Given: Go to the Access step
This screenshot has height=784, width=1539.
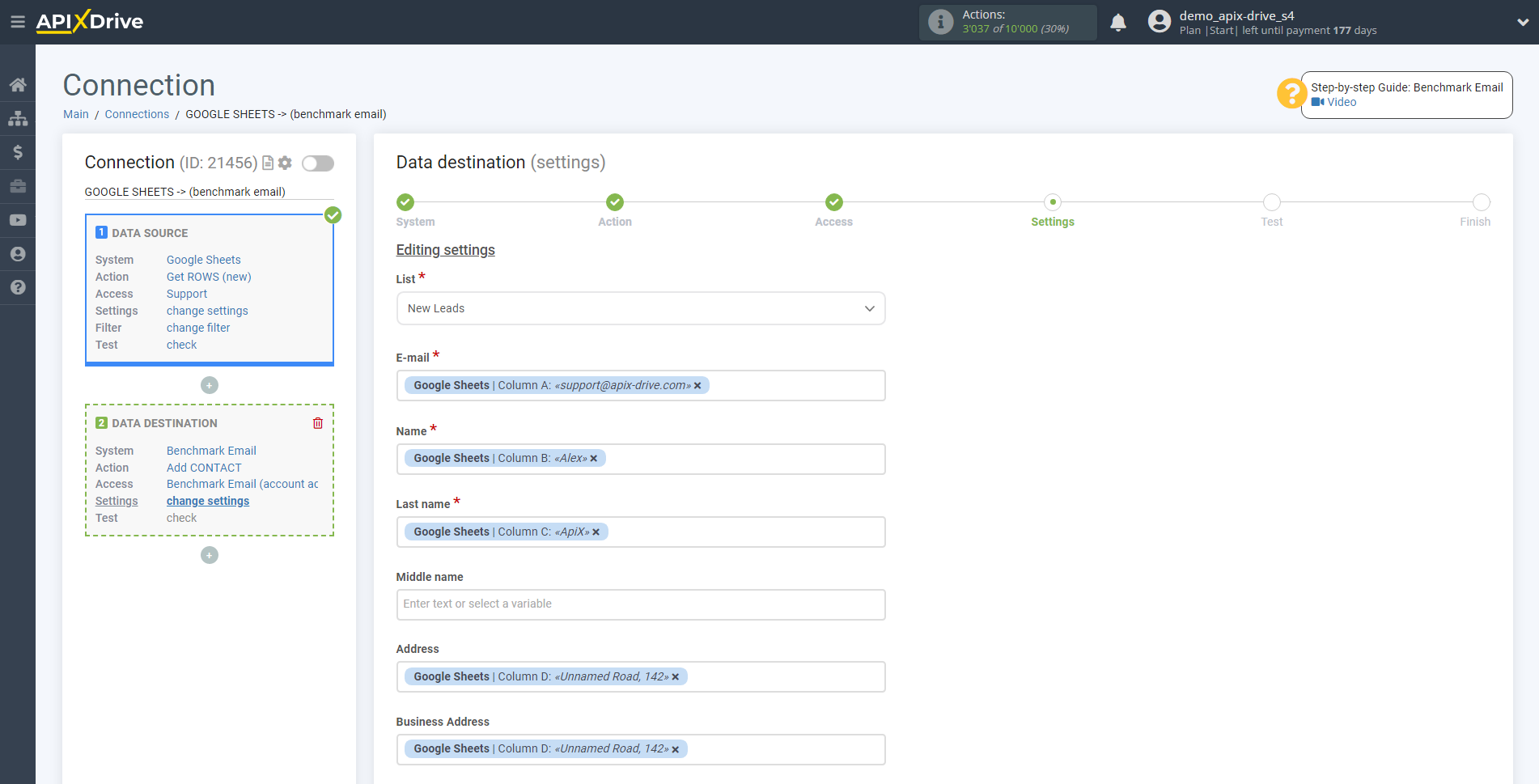Looking at the screenshot, I should click(x=834, y=202).
